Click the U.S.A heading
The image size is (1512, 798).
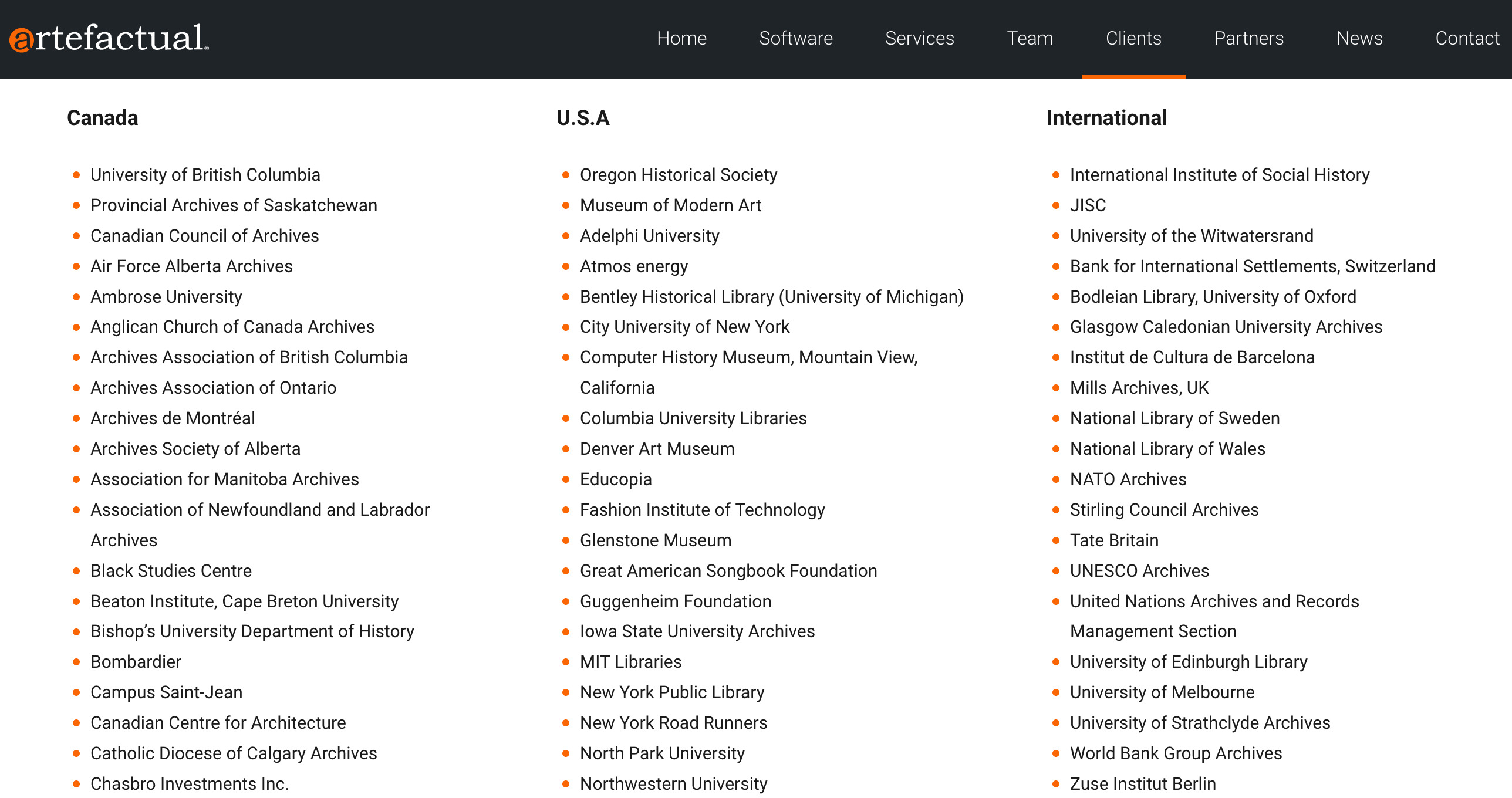tap(583, 118)
